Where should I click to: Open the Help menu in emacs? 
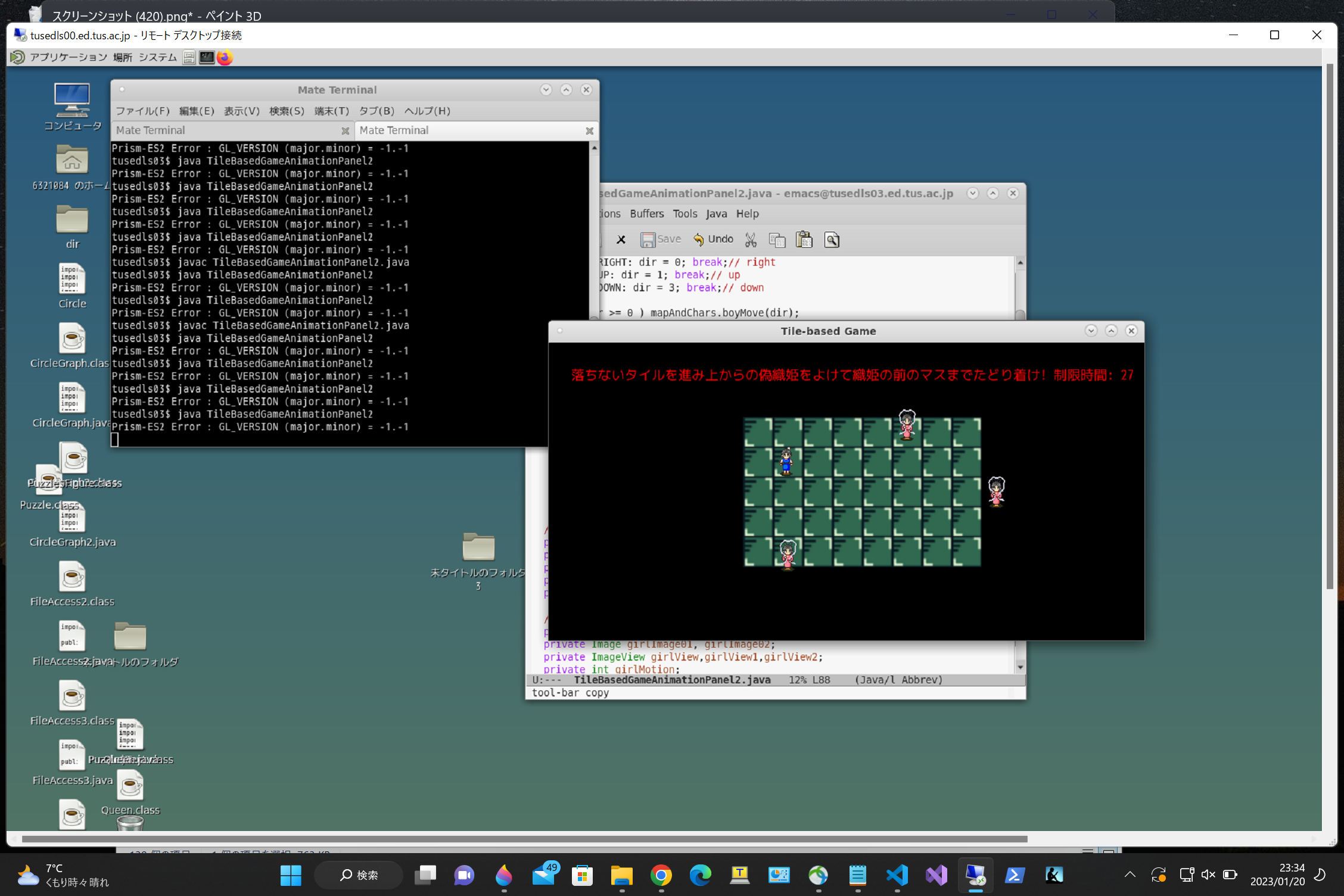[x=747, y=213]
